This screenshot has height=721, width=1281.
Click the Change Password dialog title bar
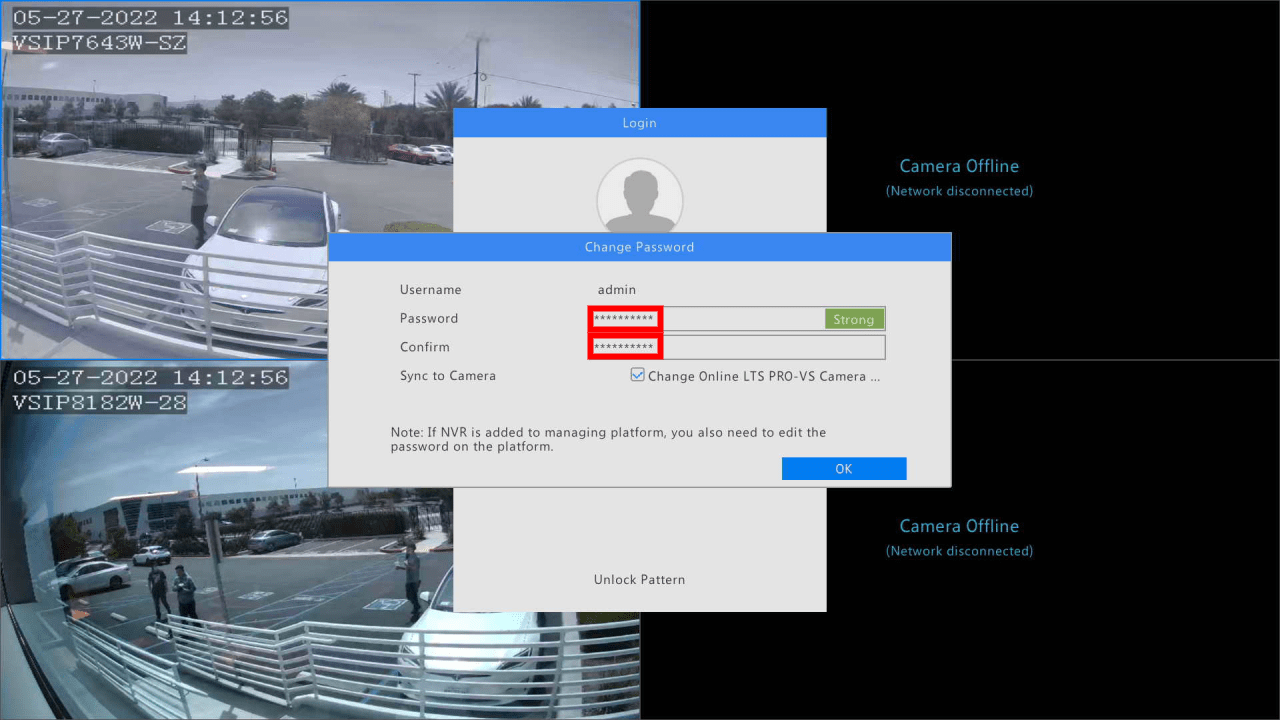point(639,247)
